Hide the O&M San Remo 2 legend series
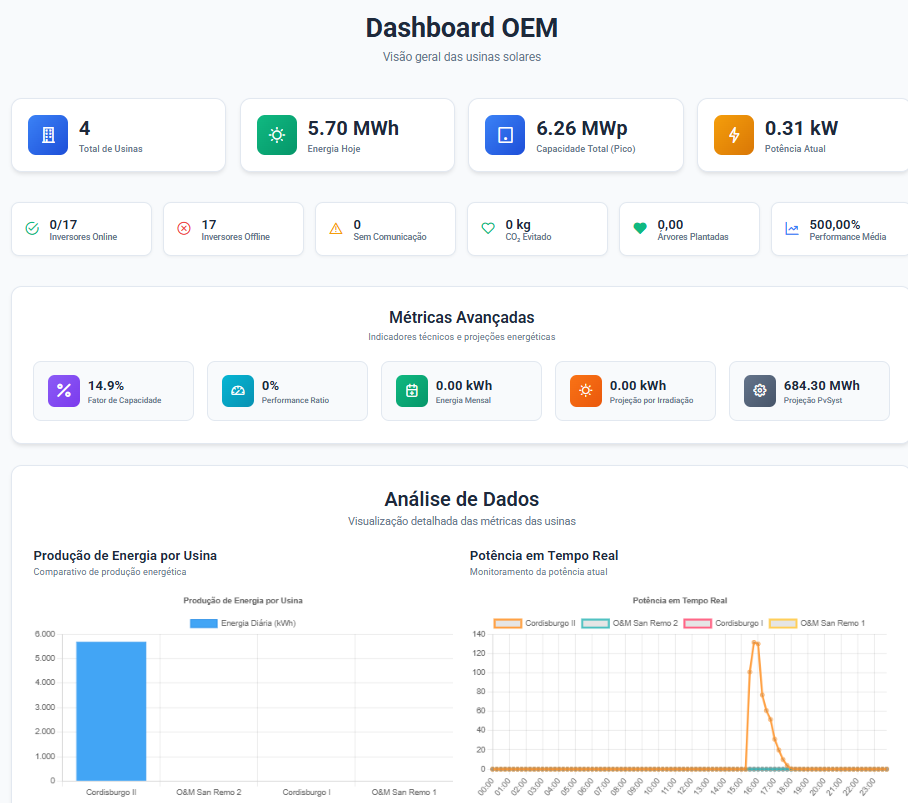 (x=631, y=622)
